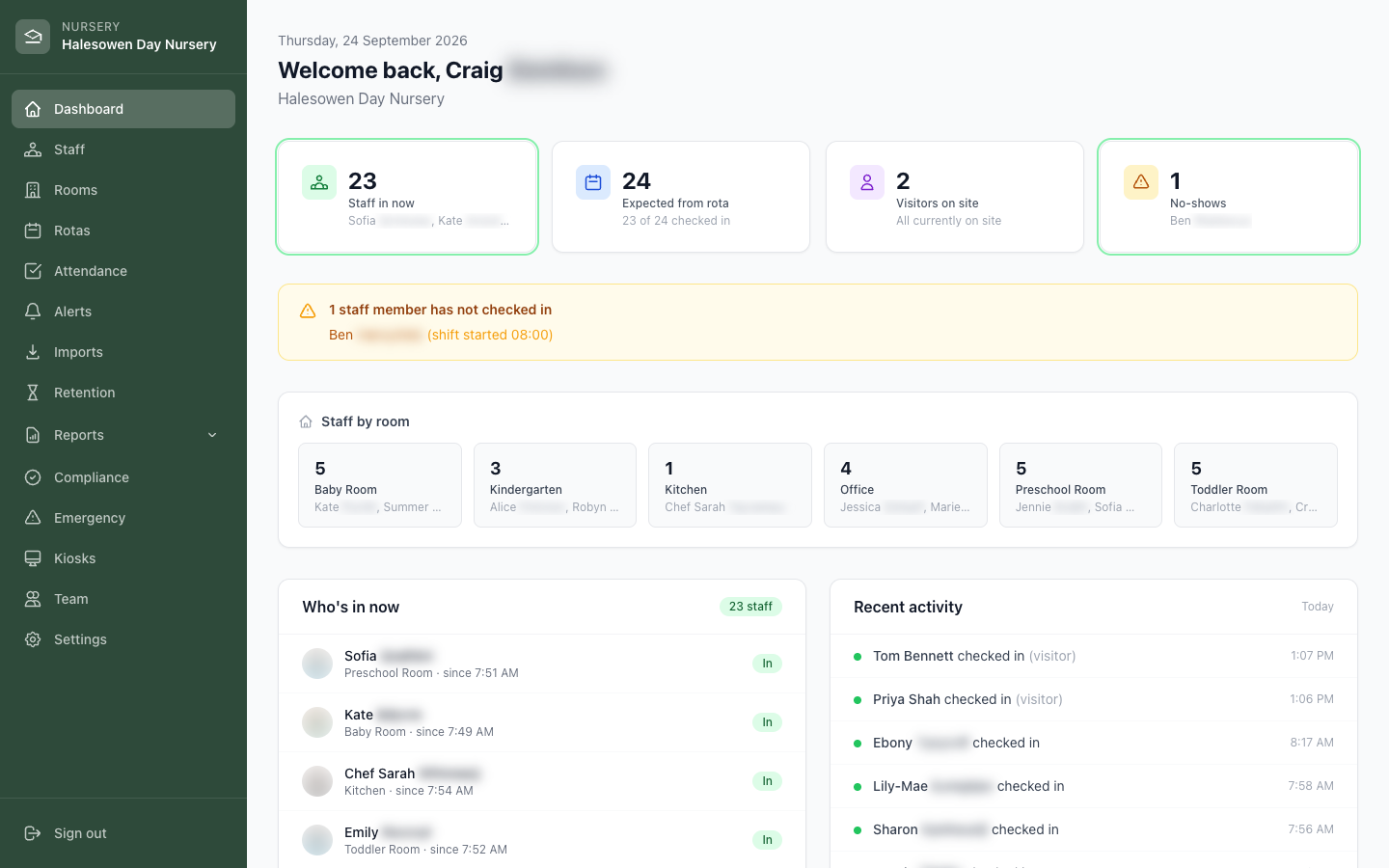Viewport: 1389px width, 868px height.
Task: Select Compliance in the sidebar menu
Action: pyautogui.click(x=123, y=477)
